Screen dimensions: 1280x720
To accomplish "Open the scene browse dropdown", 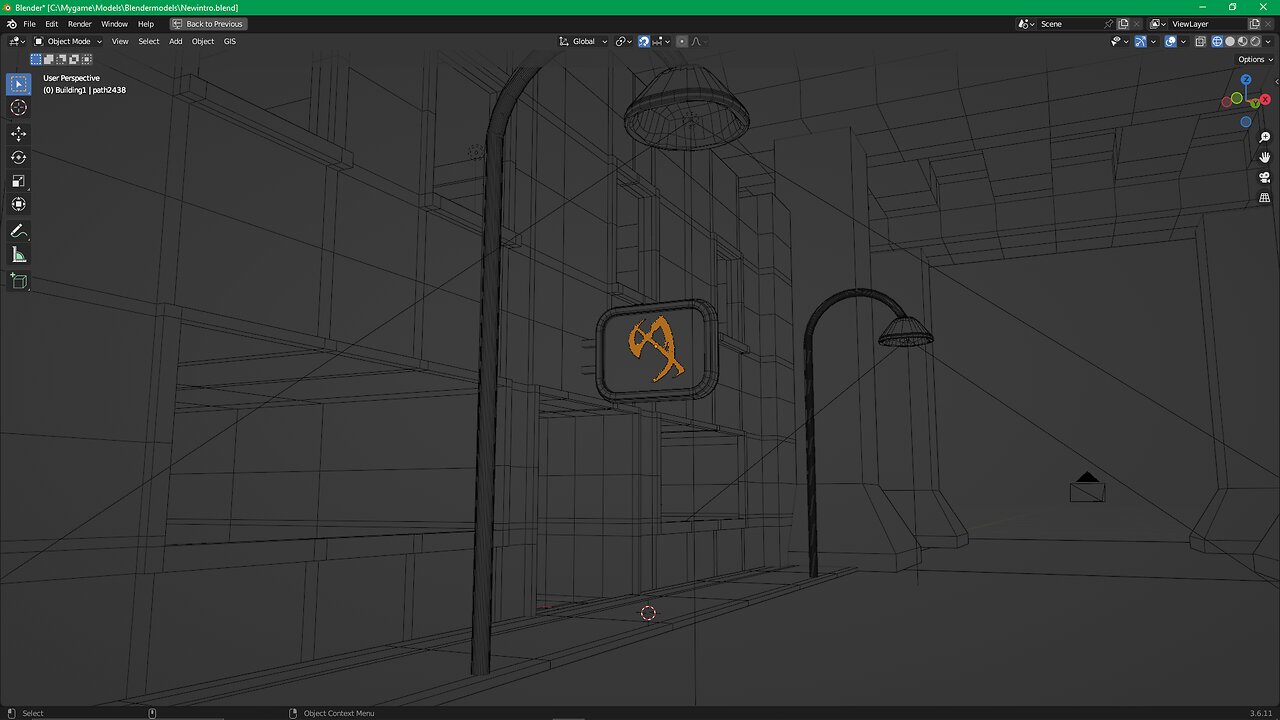I will click(x=1026, y=23).
